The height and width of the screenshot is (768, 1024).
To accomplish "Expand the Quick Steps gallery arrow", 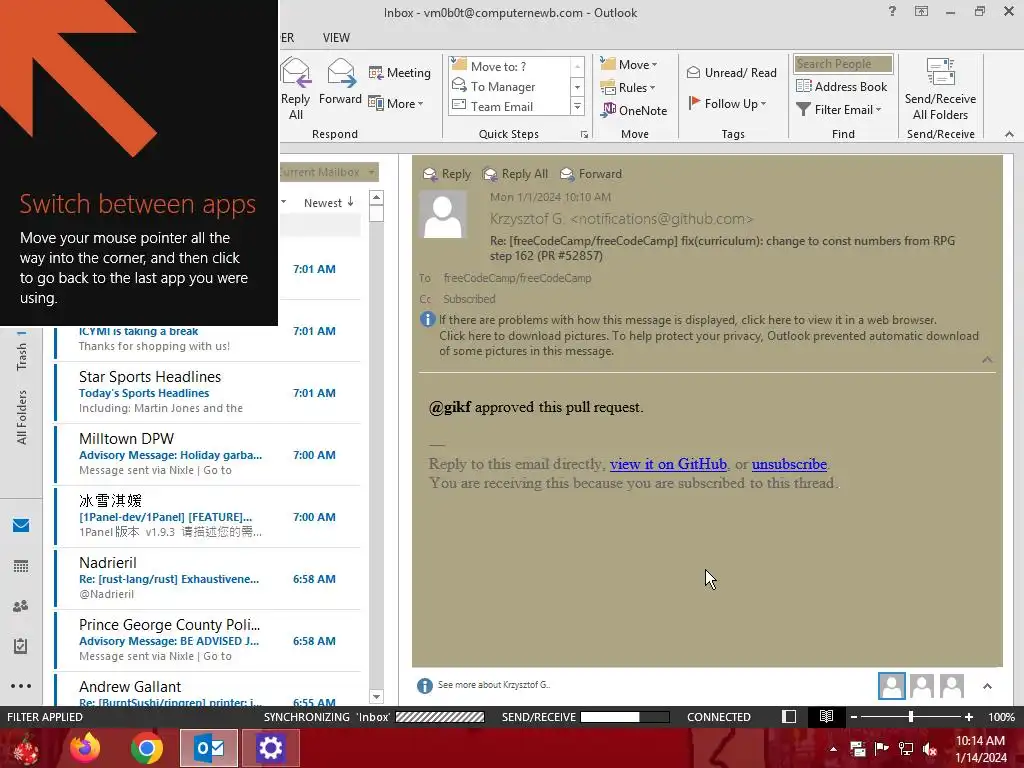I will coord(577,106).
